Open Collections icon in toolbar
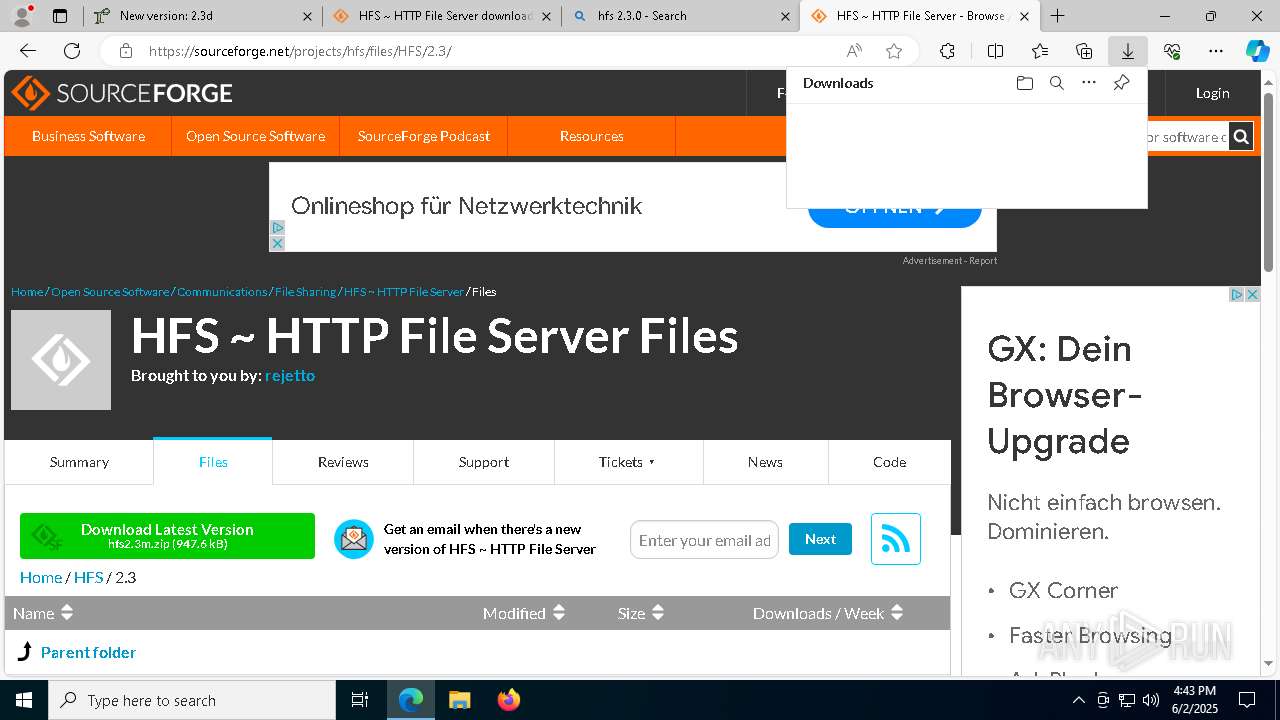The width and height of the screenshot is (1280, 720). click(1084, 51)
